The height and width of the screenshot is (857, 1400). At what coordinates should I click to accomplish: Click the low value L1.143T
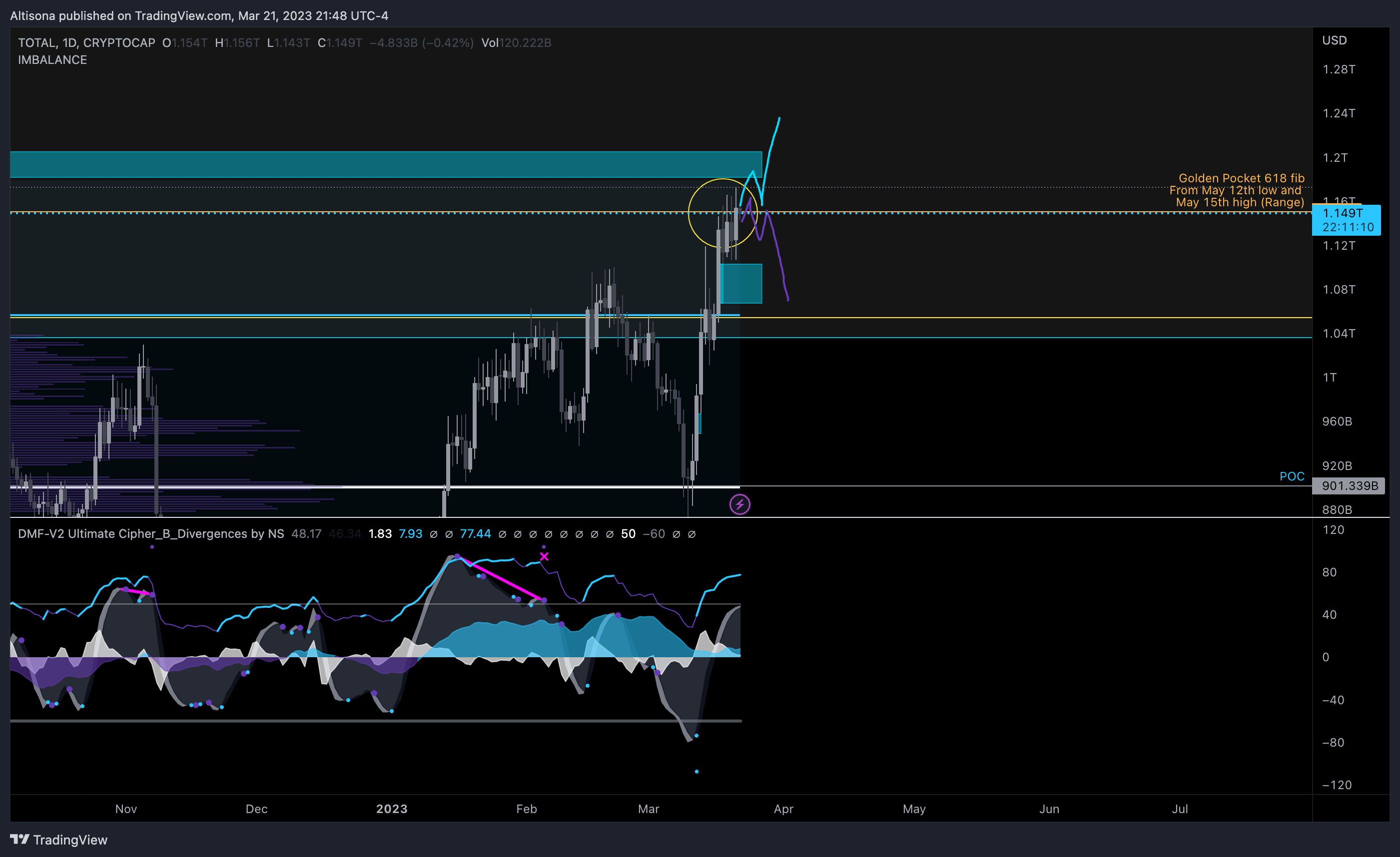[x=289, y=42]
